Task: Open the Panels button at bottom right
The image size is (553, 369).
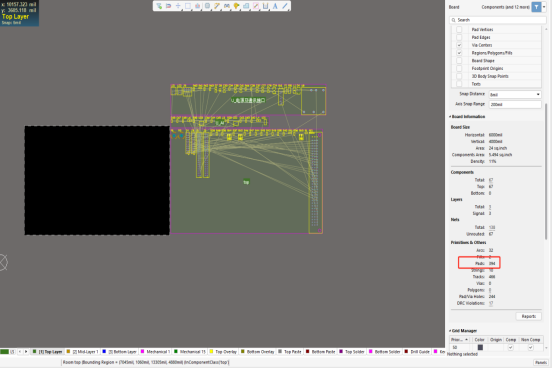Action: pos(541,362)
